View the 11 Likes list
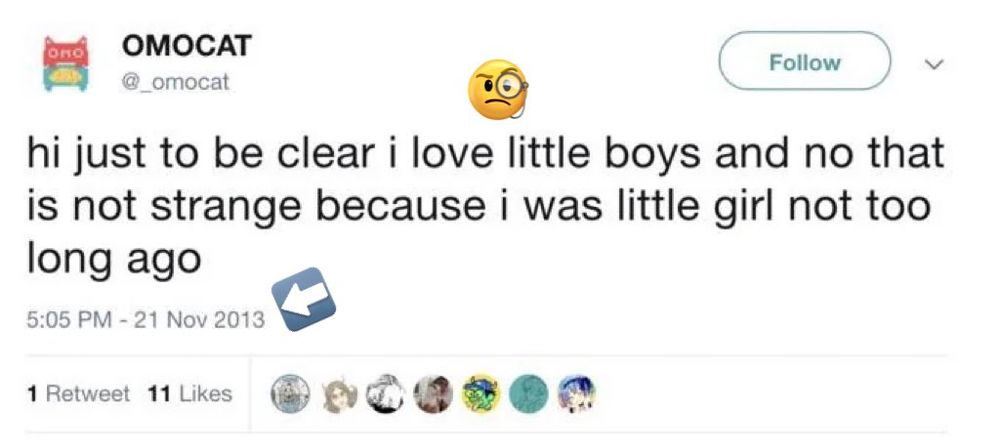 tap(190, 394)
